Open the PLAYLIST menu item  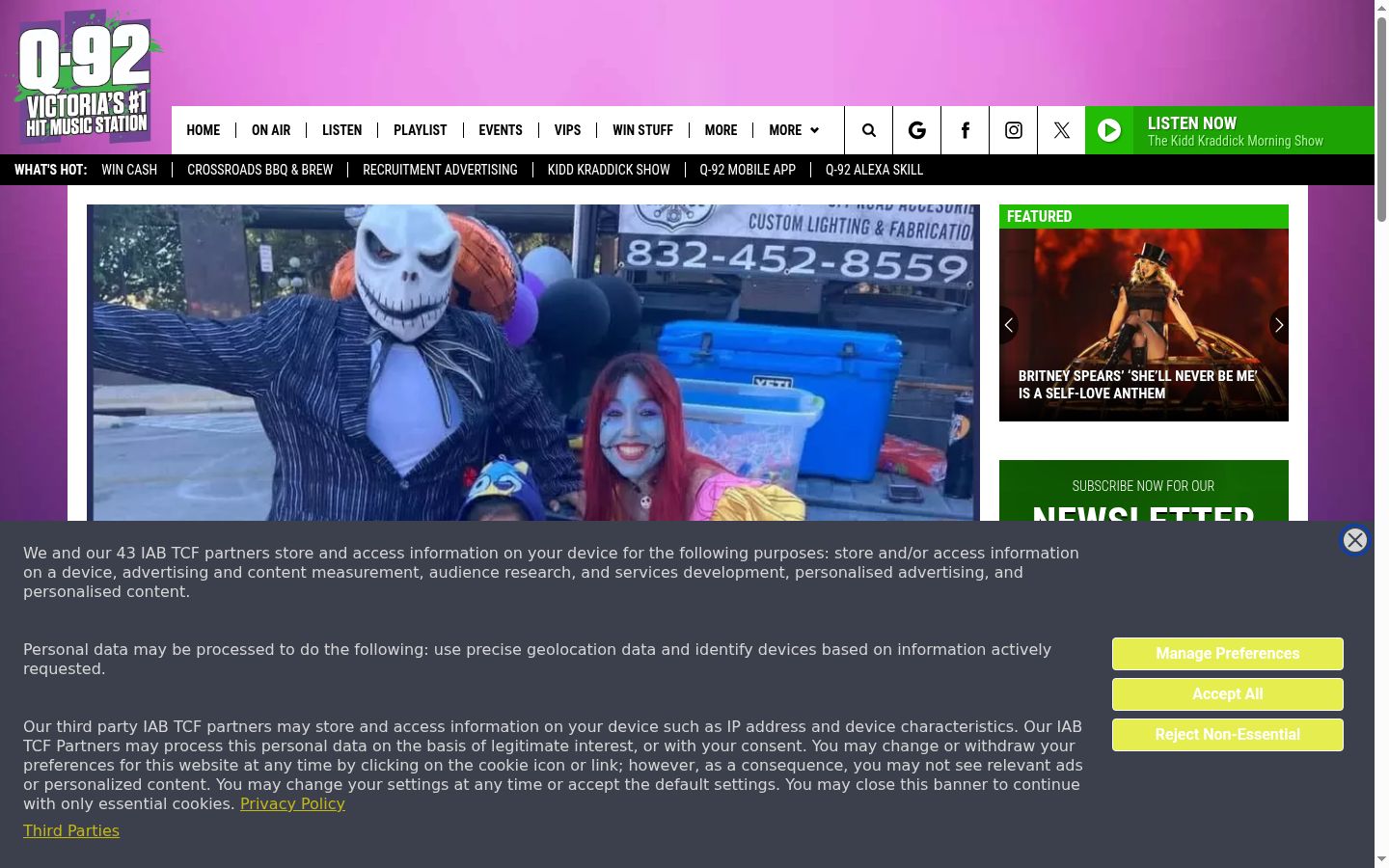click(x=420, y=130)
